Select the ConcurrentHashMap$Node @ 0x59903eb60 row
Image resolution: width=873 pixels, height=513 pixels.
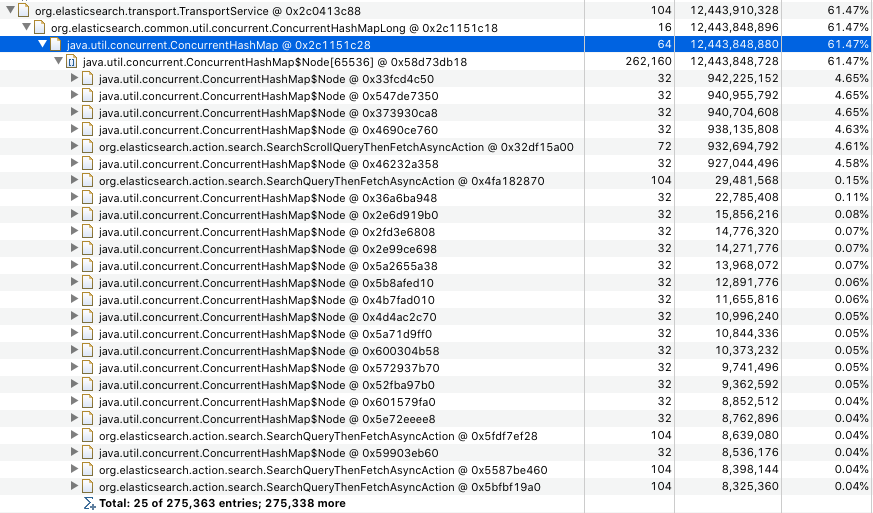point(436,452)
